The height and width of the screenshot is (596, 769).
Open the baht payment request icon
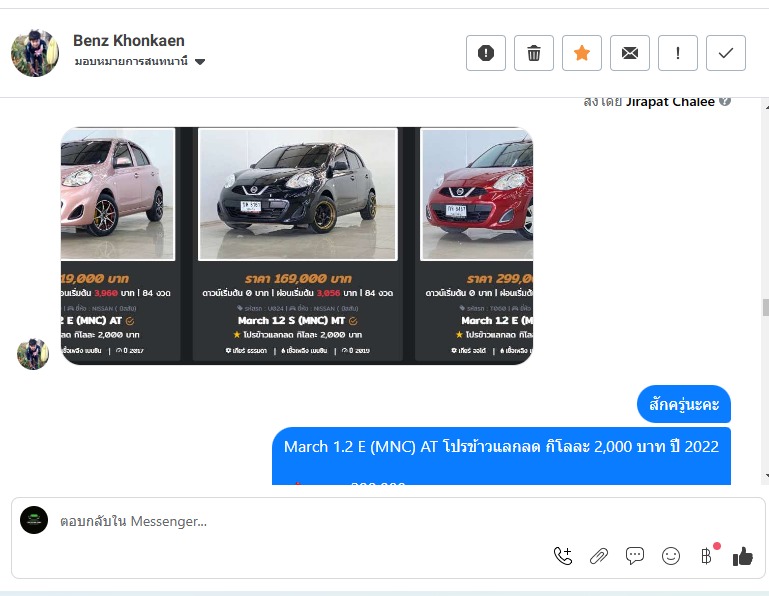click(x=707, y=556)
